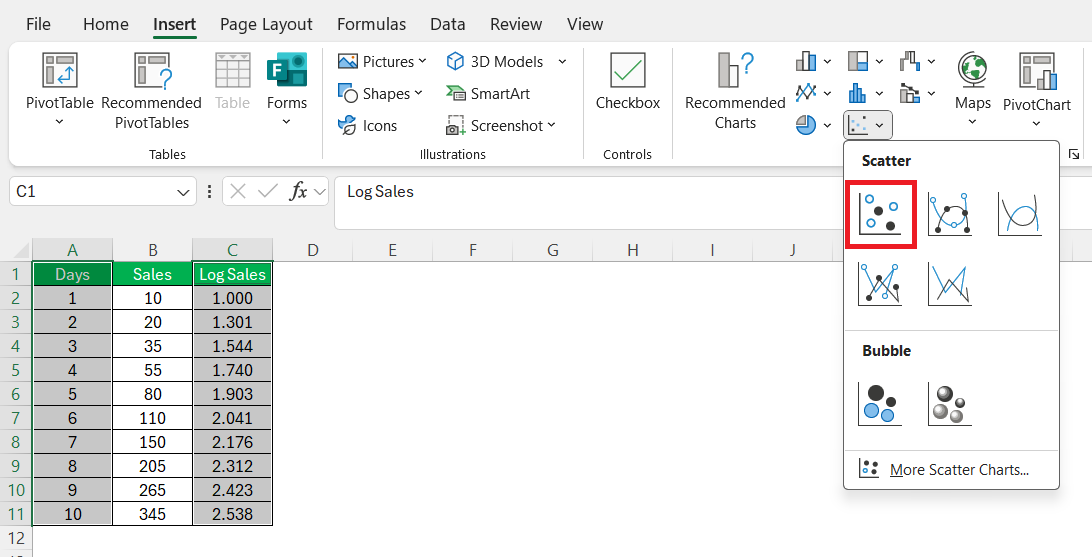The image size is (1092, 557).
Task: Select the cell with value 110
Action: 153,418
